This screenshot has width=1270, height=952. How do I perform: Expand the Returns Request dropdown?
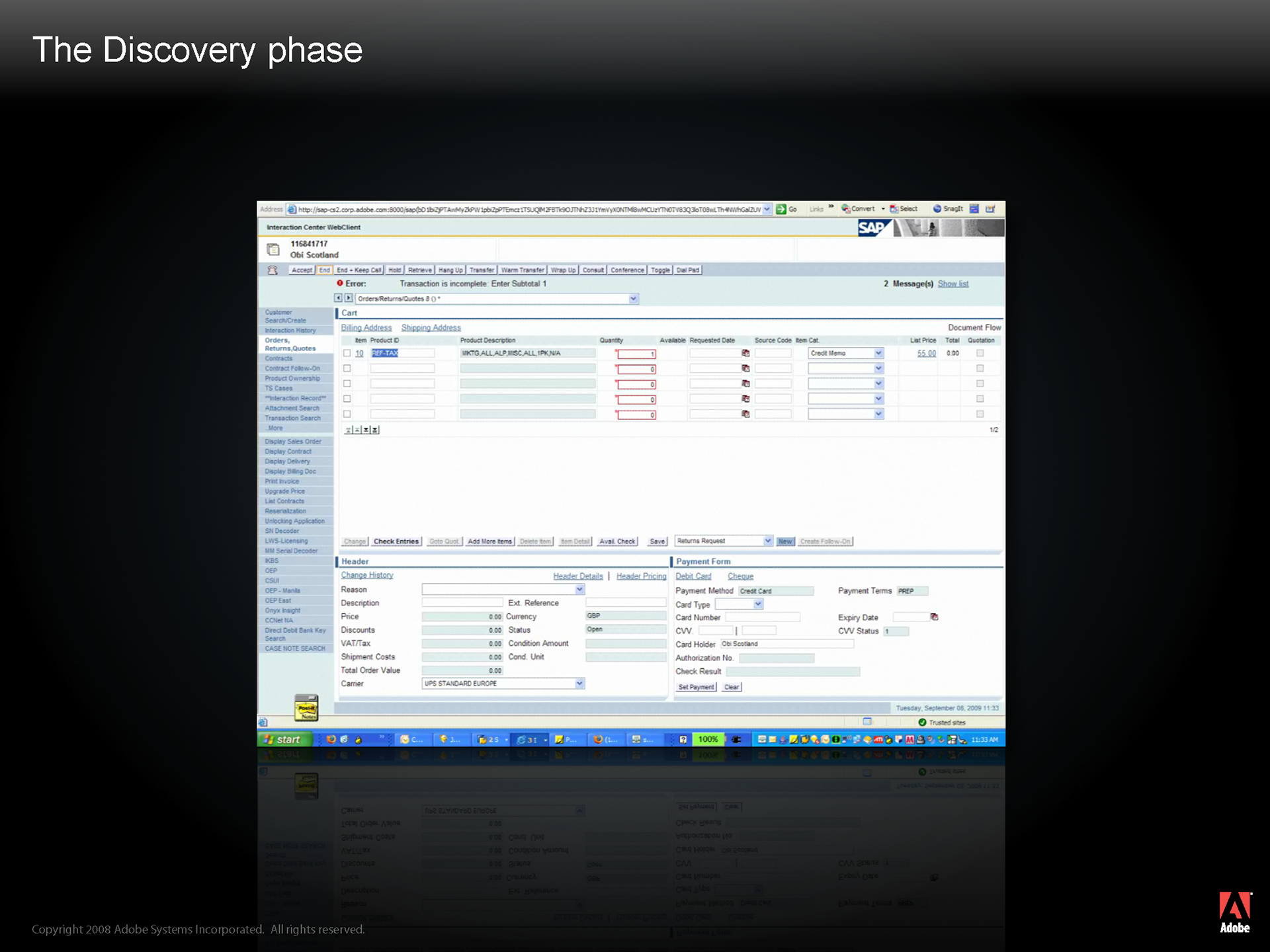pos(767,541)
